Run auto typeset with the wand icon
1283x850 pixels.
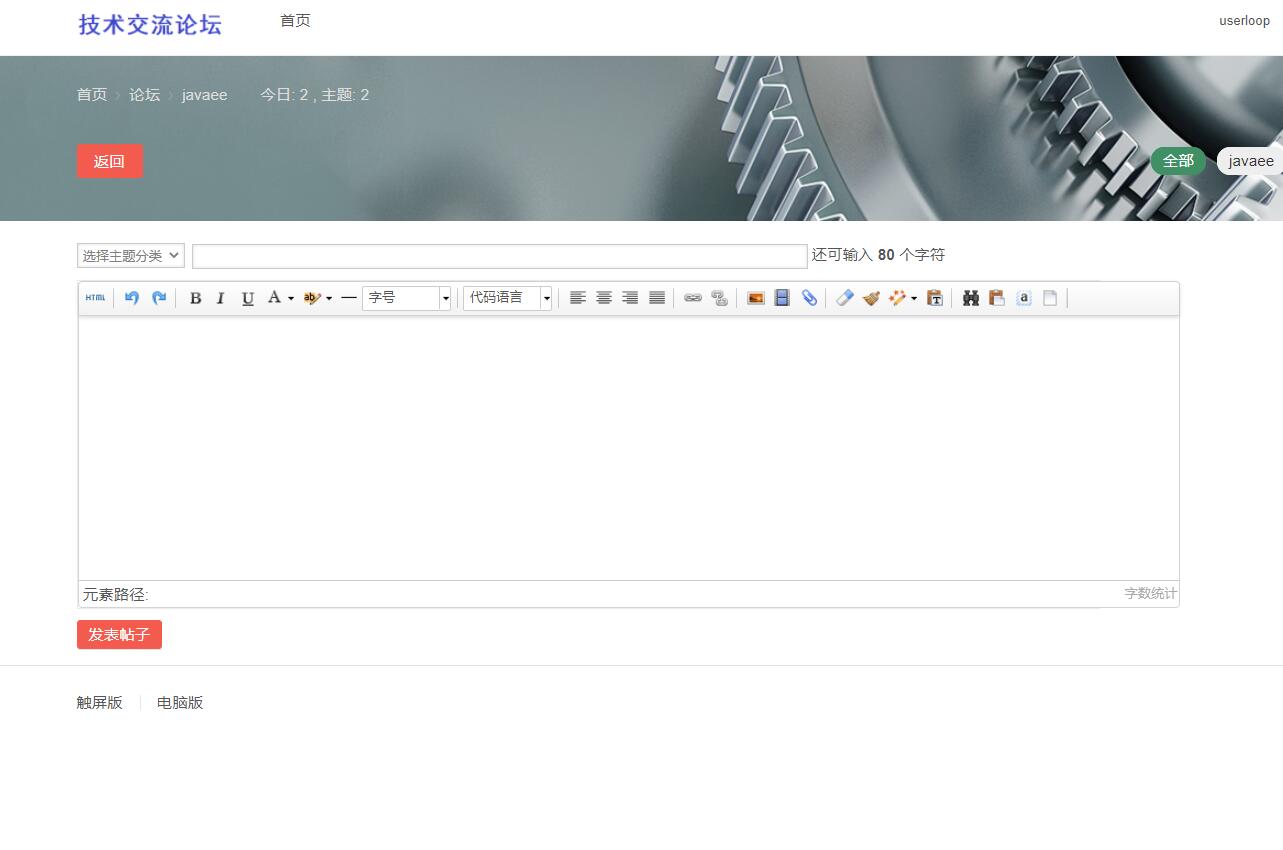coord(897,298)
